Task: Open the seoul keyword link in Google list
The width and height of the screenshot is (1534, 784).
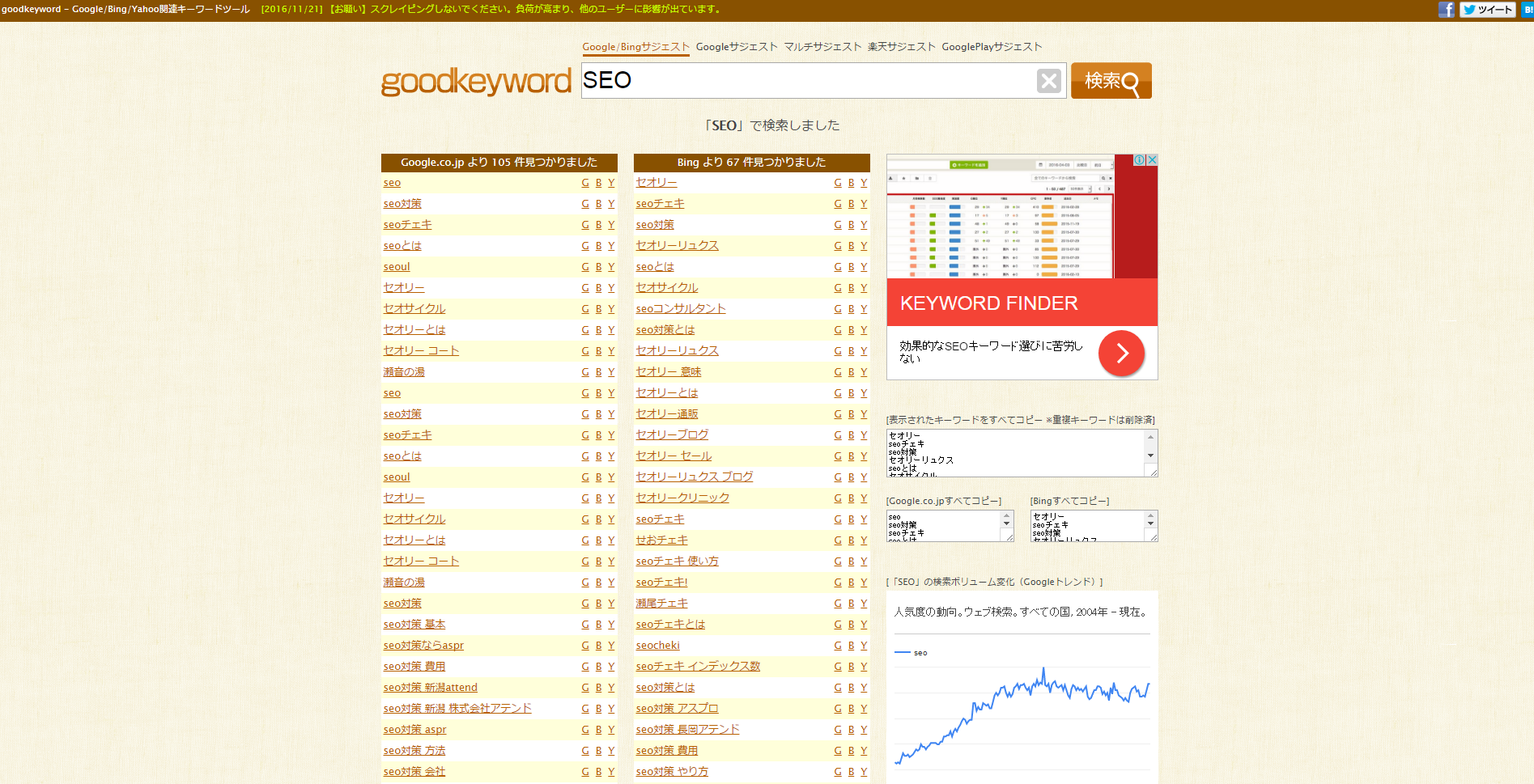Action: tap(397, 267)
